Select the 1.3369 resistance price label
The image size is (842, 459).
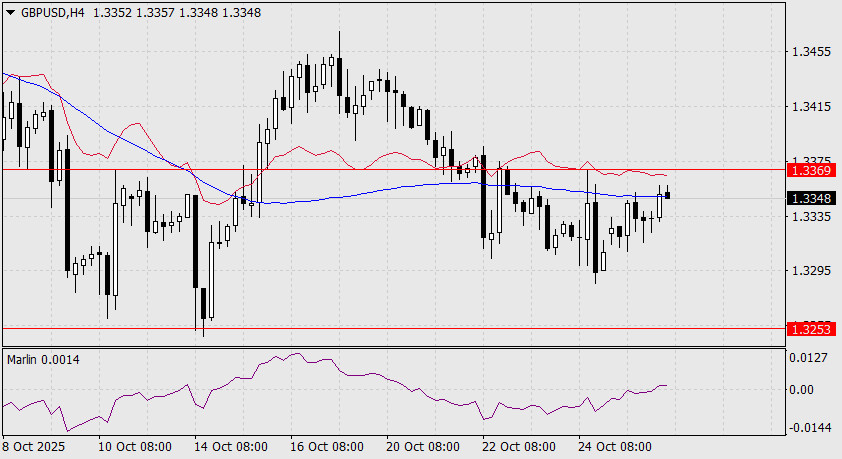tap(806, 171)
